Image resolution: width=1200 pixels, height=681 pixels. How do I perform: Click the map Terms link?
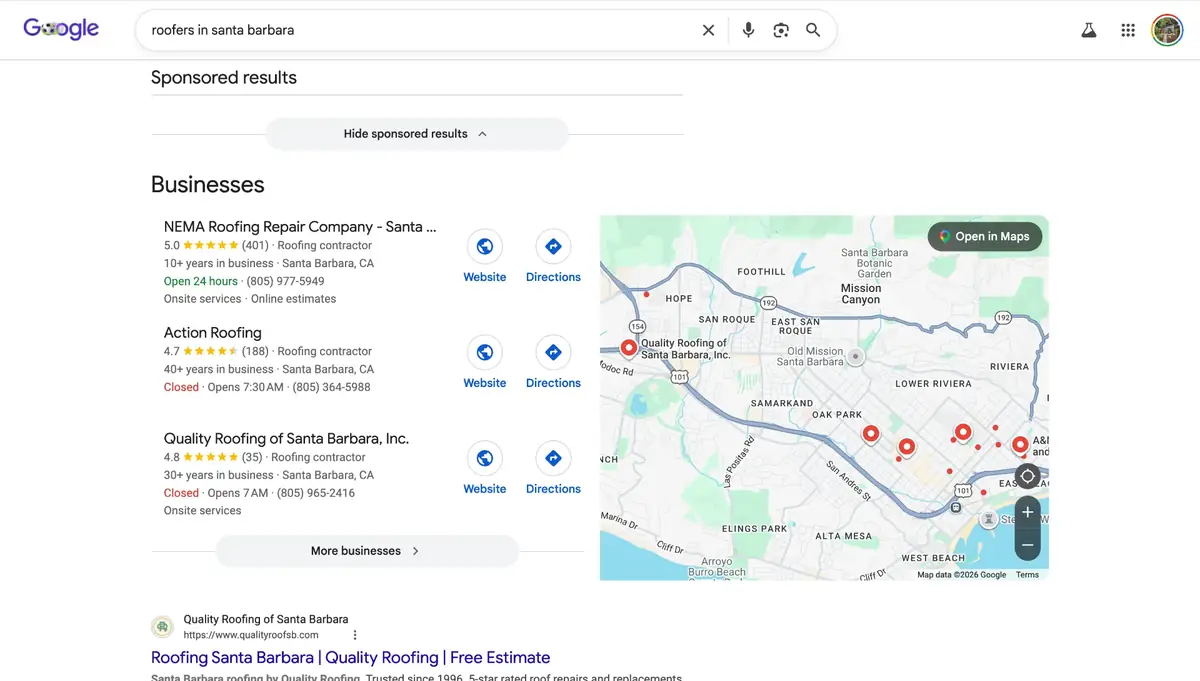[x=1027, y=575]
